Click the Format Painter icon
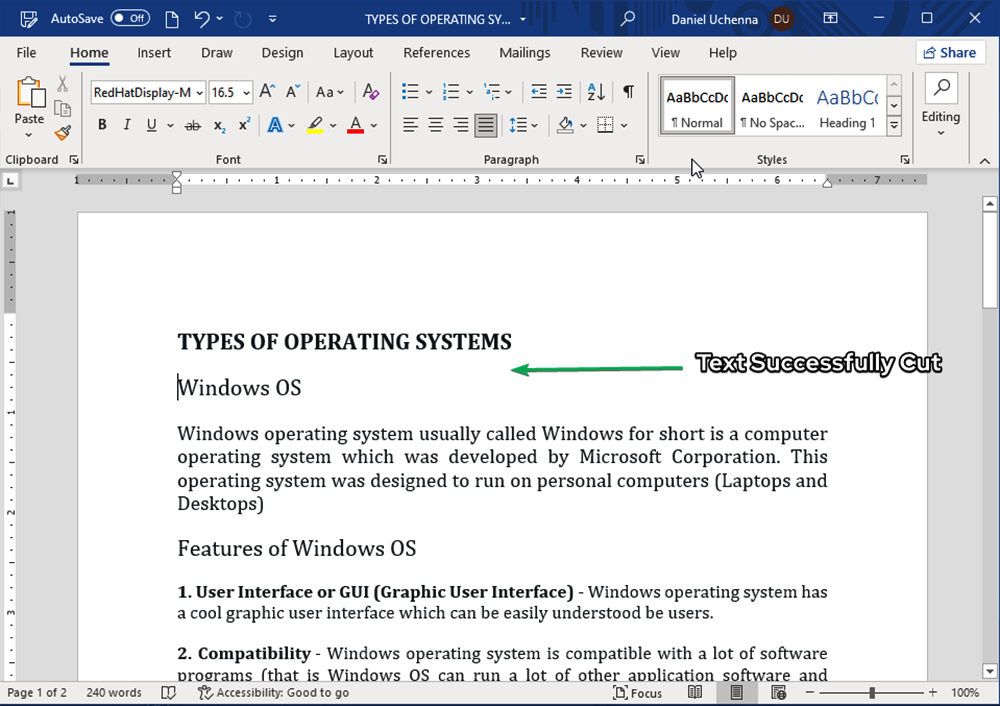This screenshot has width=1000, height=706. point(63,133)
